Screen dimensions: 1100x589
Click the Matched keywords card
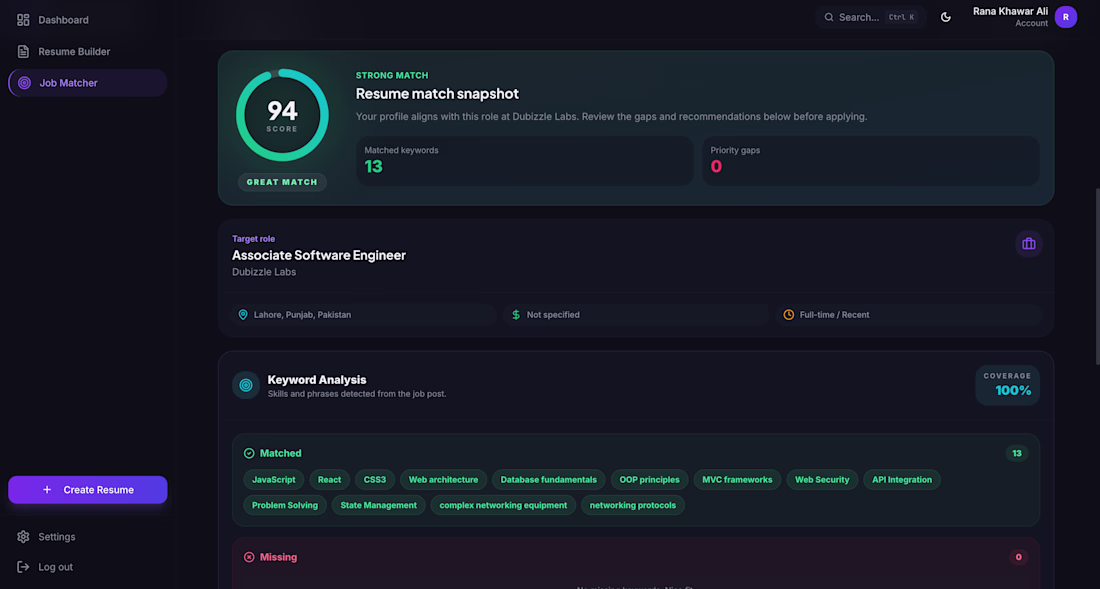click(525, 161)
